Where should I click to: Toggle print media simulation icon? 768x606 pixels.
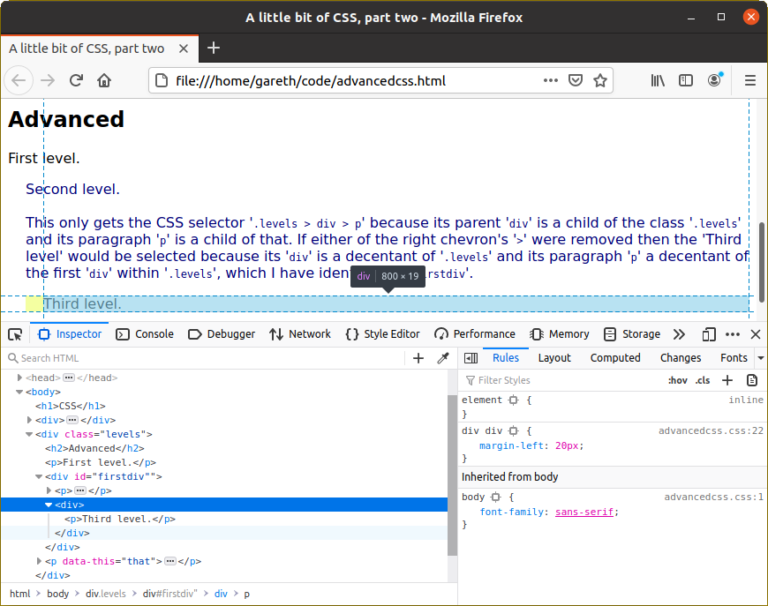click(752, 380)
